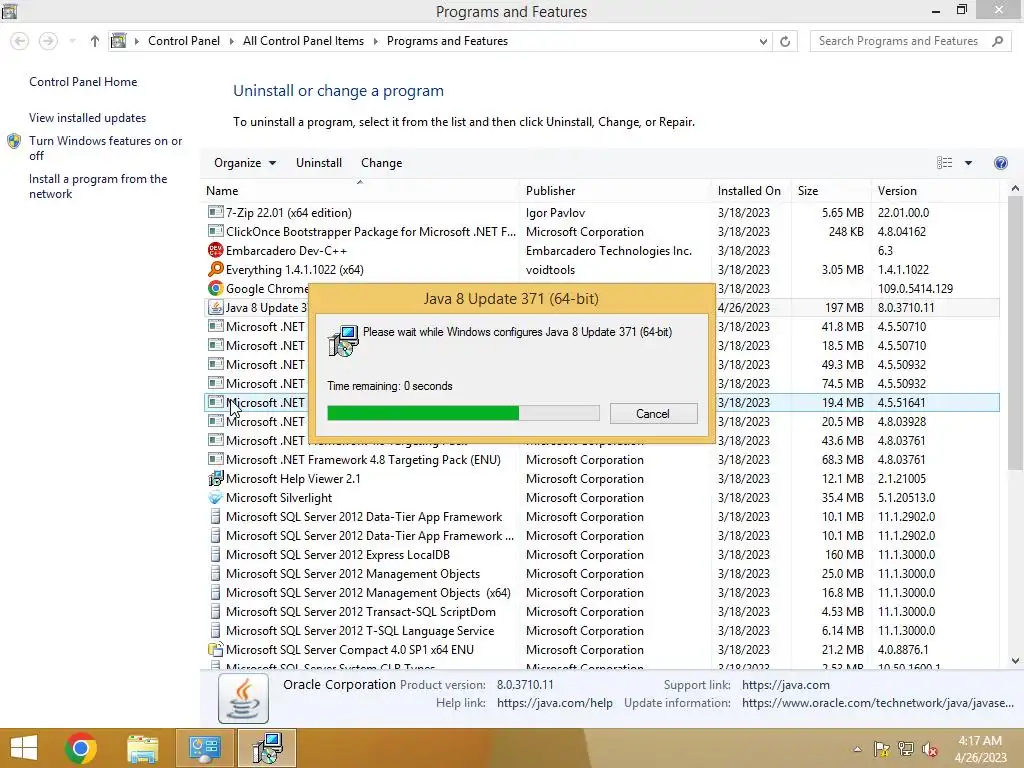Expand the All Control Panel Items breadcrumb arrow
This screenshot has width=1024, height=768.
pyautogui.click(x=376, y=41)
